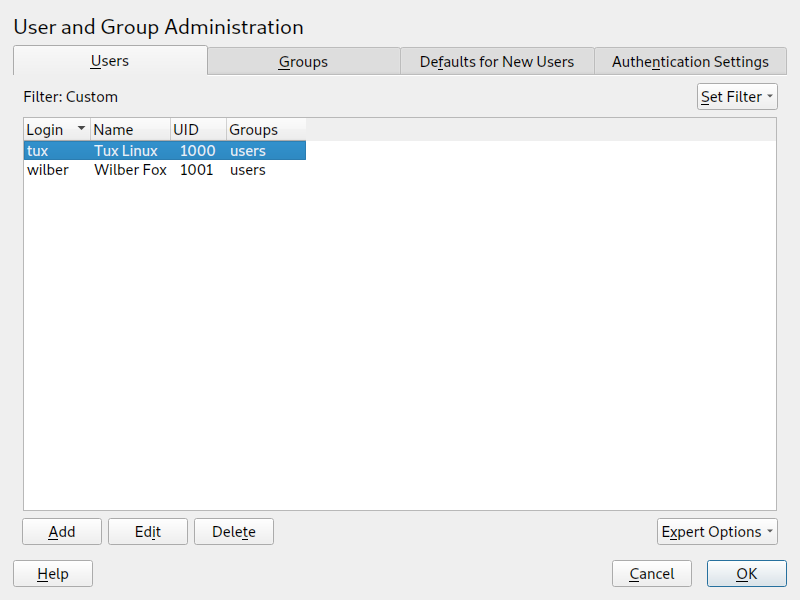
Task: Sort the list by the Name column
Action: [x=129, y=130]
